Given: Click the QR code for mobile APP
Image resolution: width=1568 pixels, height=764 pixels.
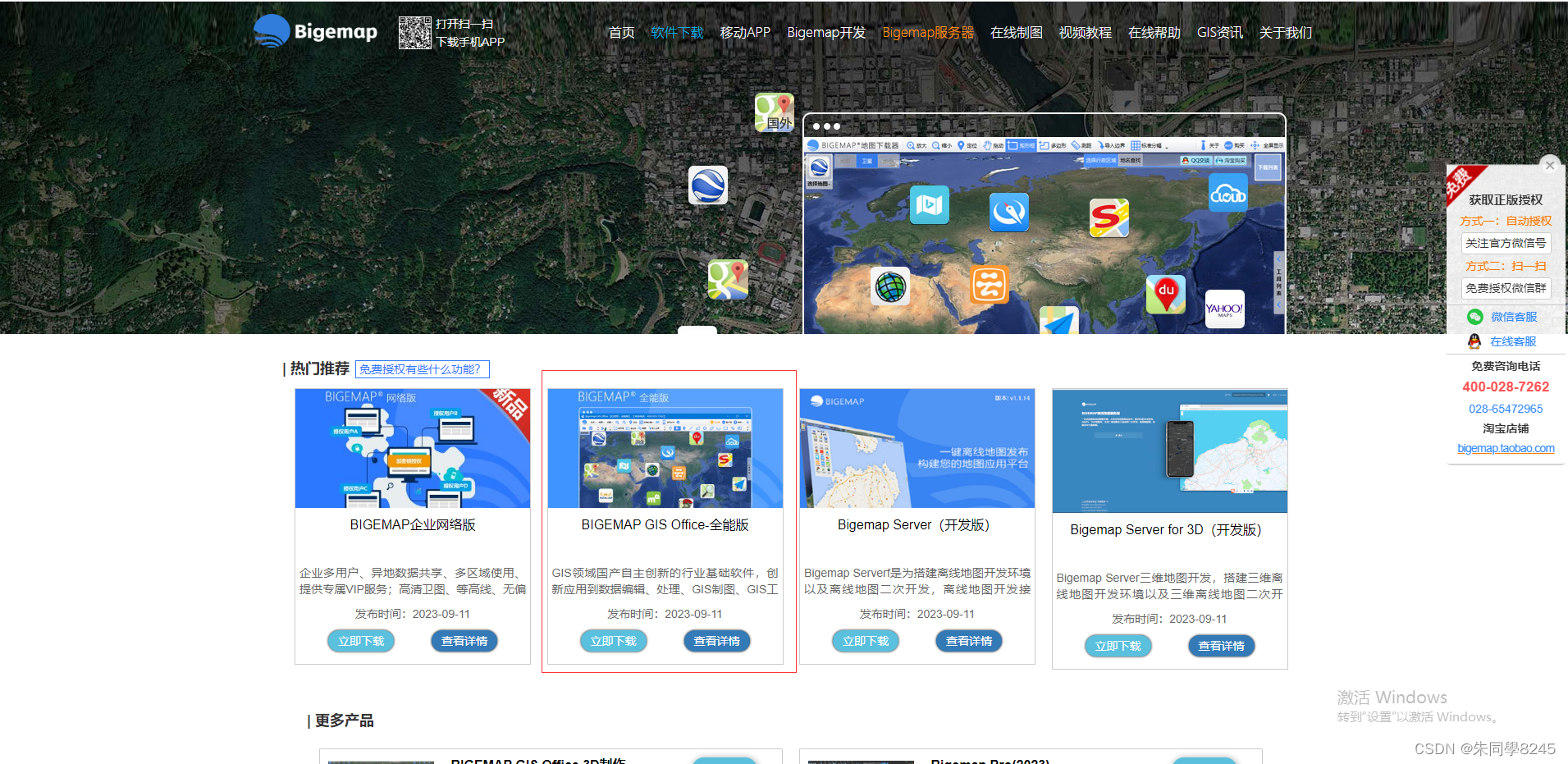Looking at the screenshot, I should pyautogui.click(x=414, y=33).
